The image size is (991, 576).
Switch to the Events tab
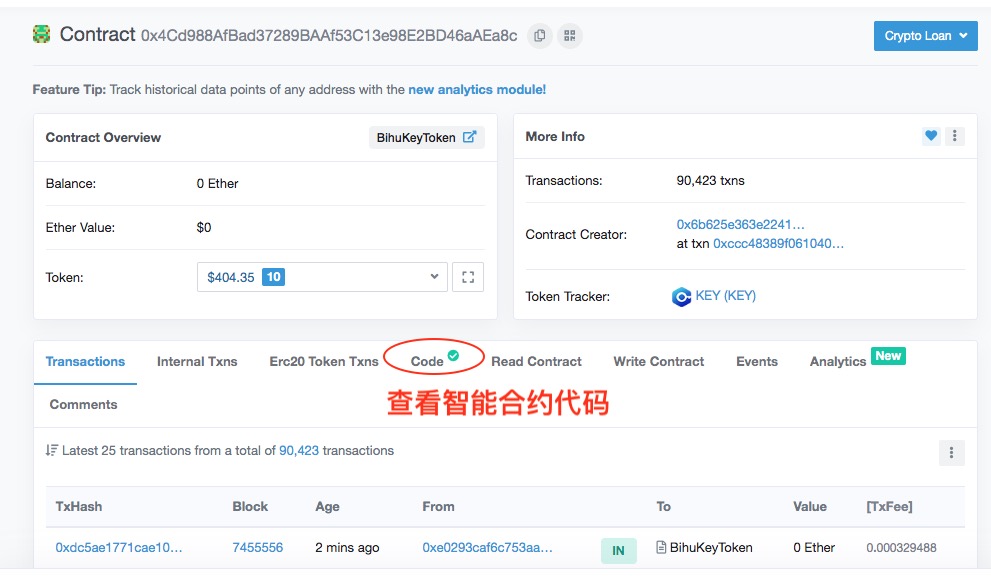757,362
